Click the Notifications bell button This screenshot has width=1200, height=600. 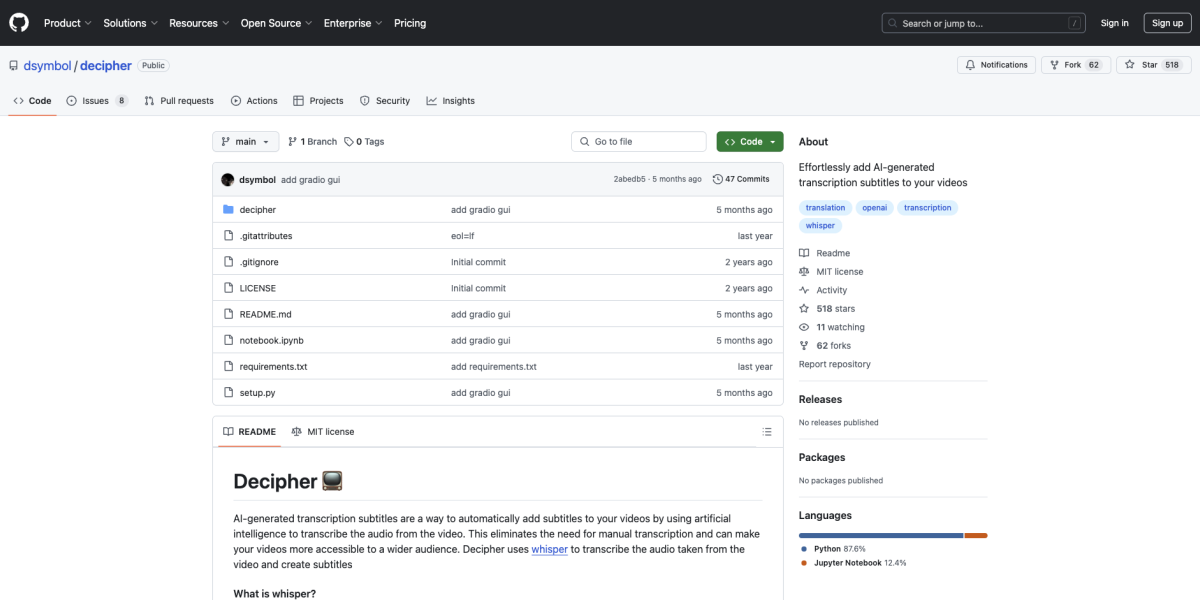coord(996,65)
